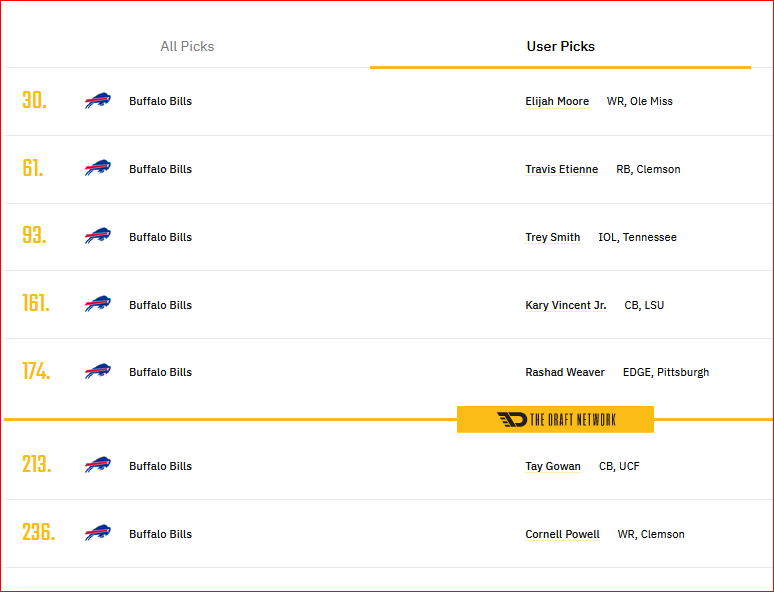Screen dimensions: 774x592
Task: Click the Bills logo at pick 161
Action: point(98,304)
